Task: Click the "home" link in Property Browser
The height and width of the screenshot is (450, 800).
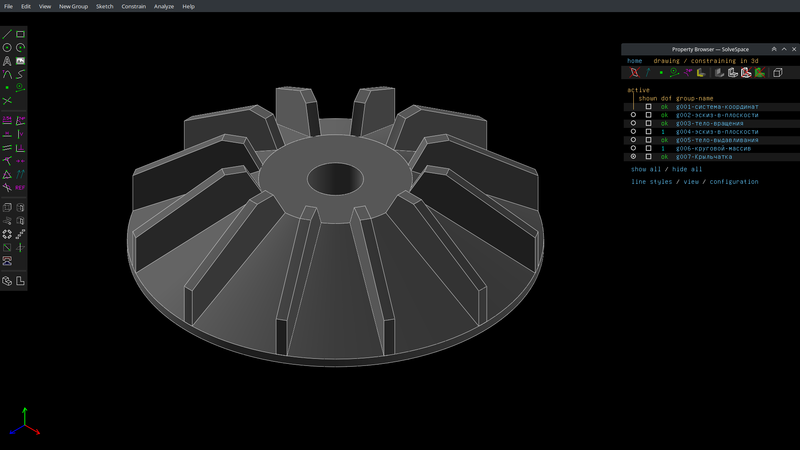Action: click(635, 61)
